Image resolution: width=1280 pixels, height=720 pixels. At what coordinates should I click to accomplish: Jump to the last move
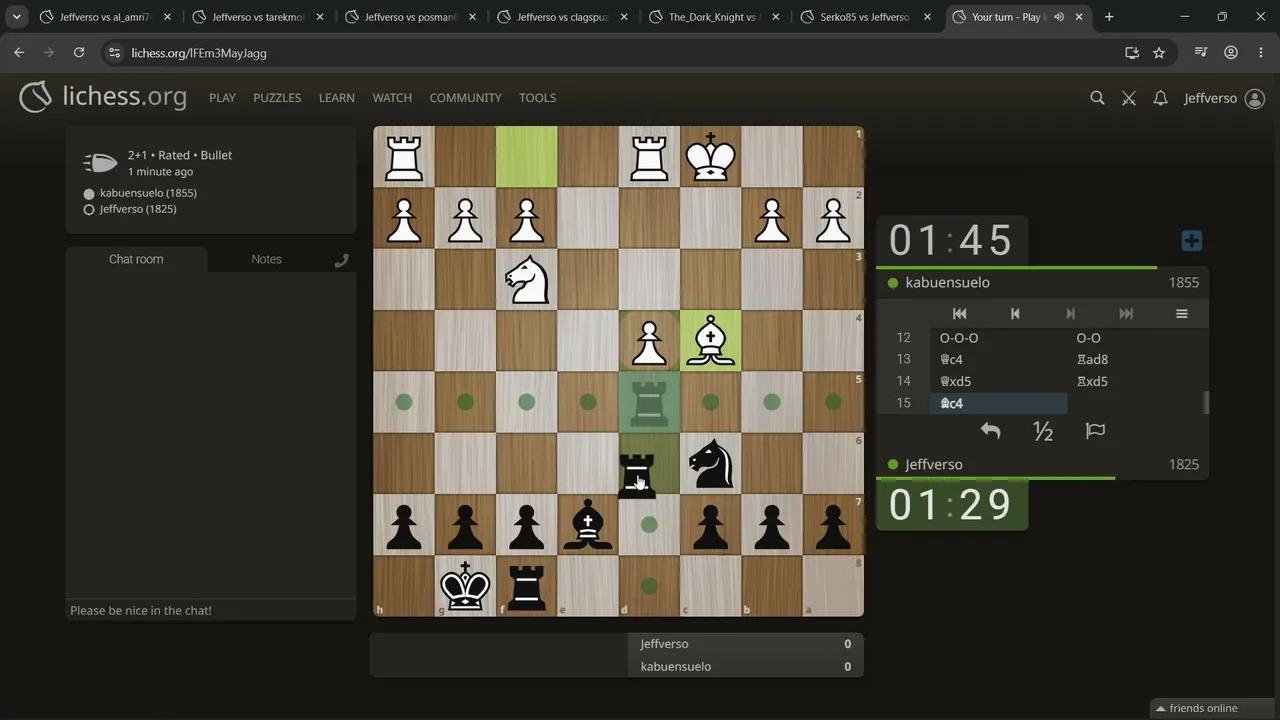click(1126, 314)
